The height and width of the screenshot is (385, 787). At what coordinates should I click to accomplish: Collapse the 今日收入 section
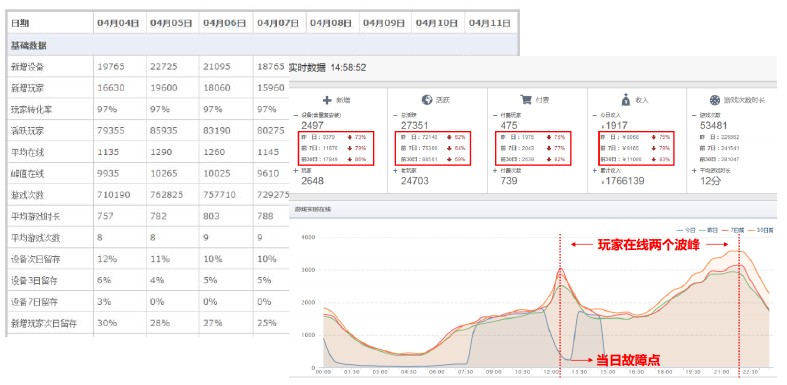pyautogui.click(x=595, y=115)
